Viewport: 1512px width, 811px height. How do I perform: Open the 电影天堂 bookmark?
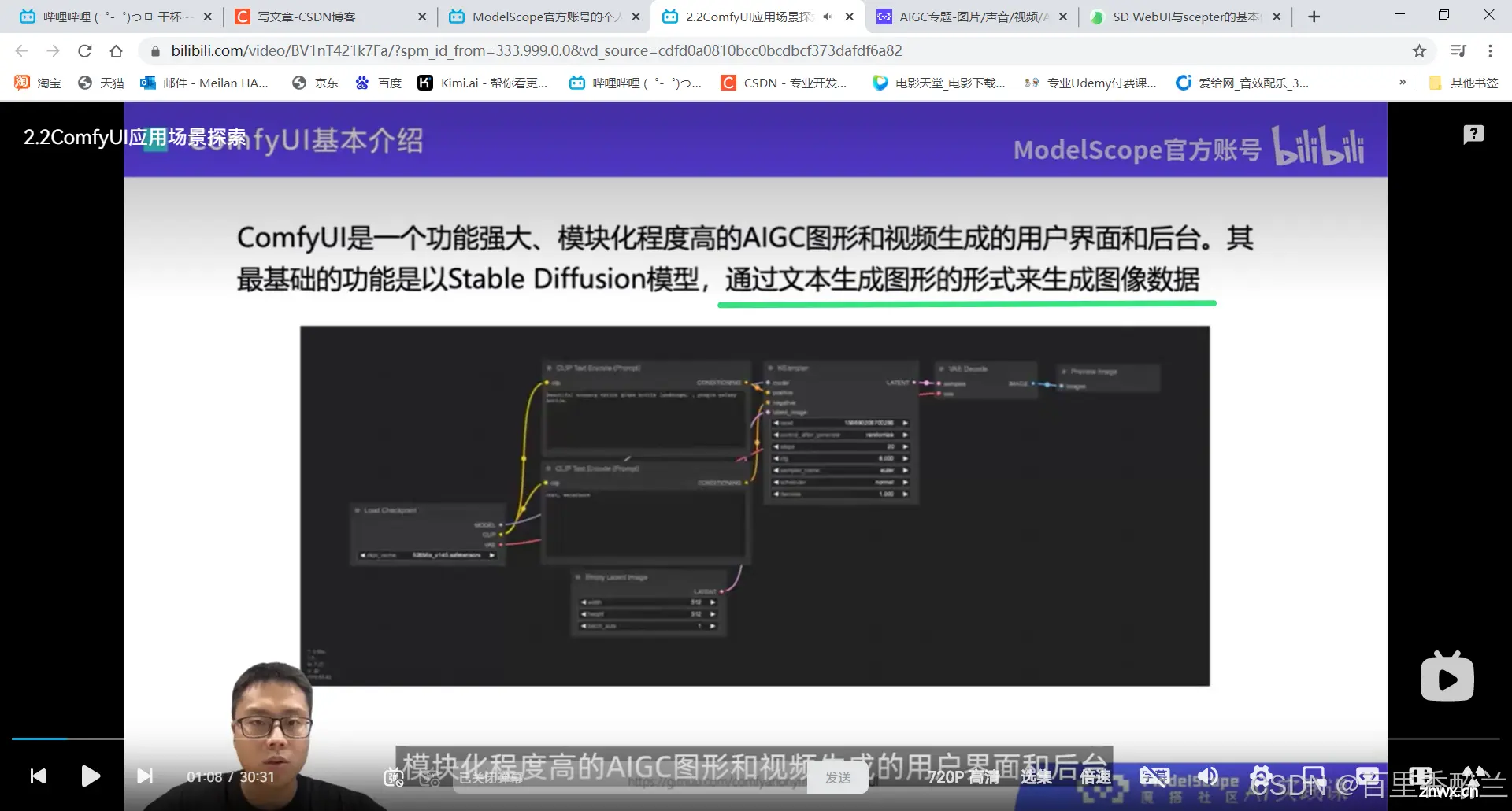click(x=939, y=83)
